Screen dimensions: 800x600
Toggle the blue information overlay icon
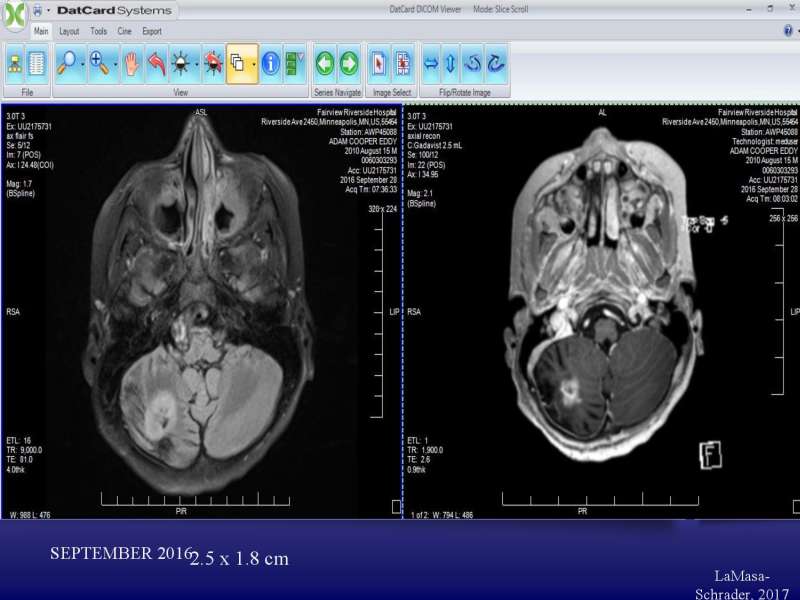point(270,64)
